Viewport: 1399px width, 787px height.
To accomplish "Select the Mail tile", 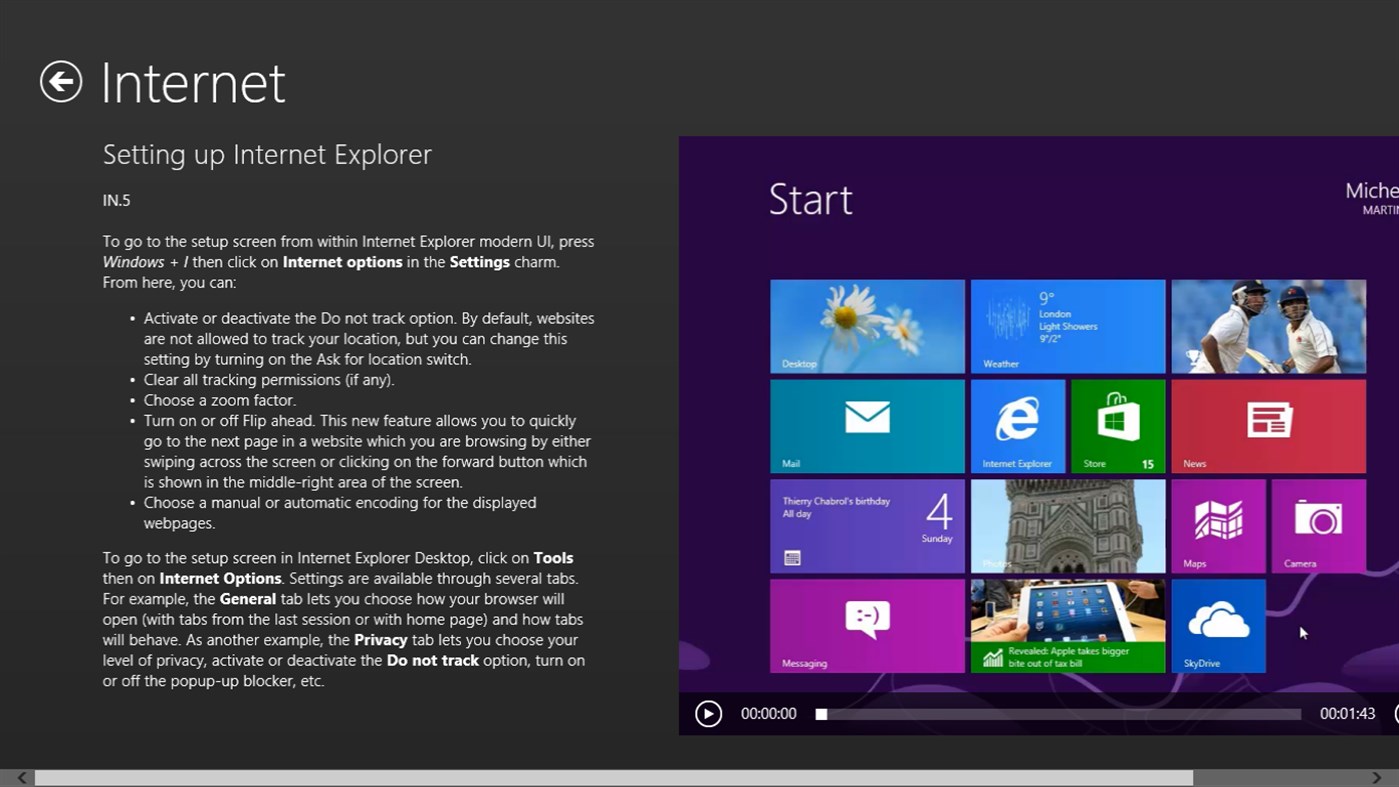I will click(x=866, y=425).
